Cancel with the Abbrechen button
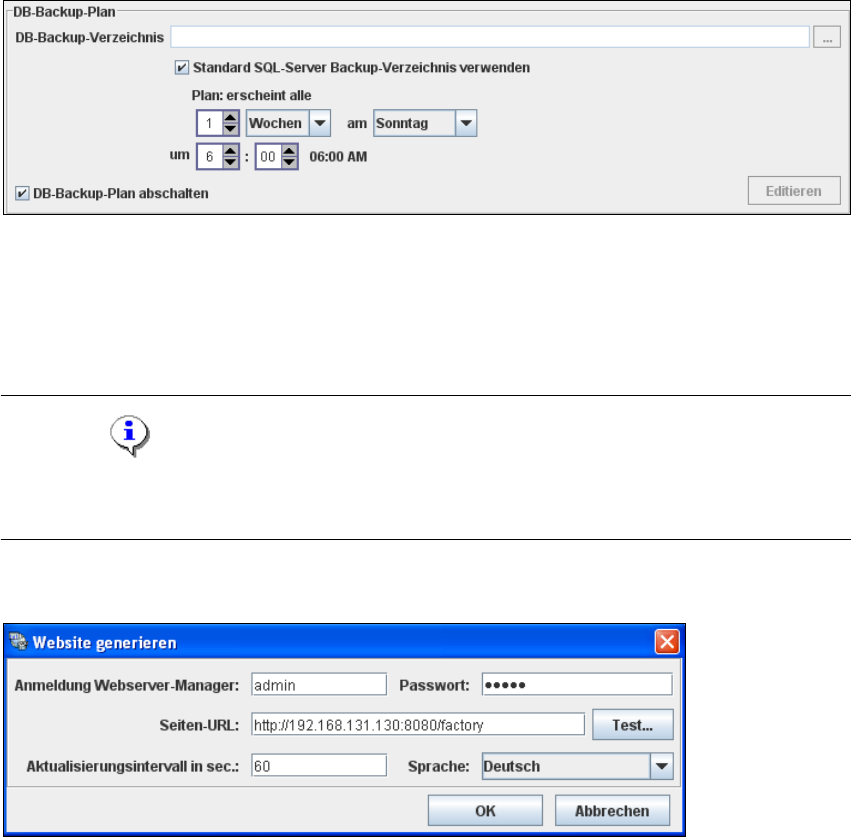851x837 pixels. click(612, 810)
